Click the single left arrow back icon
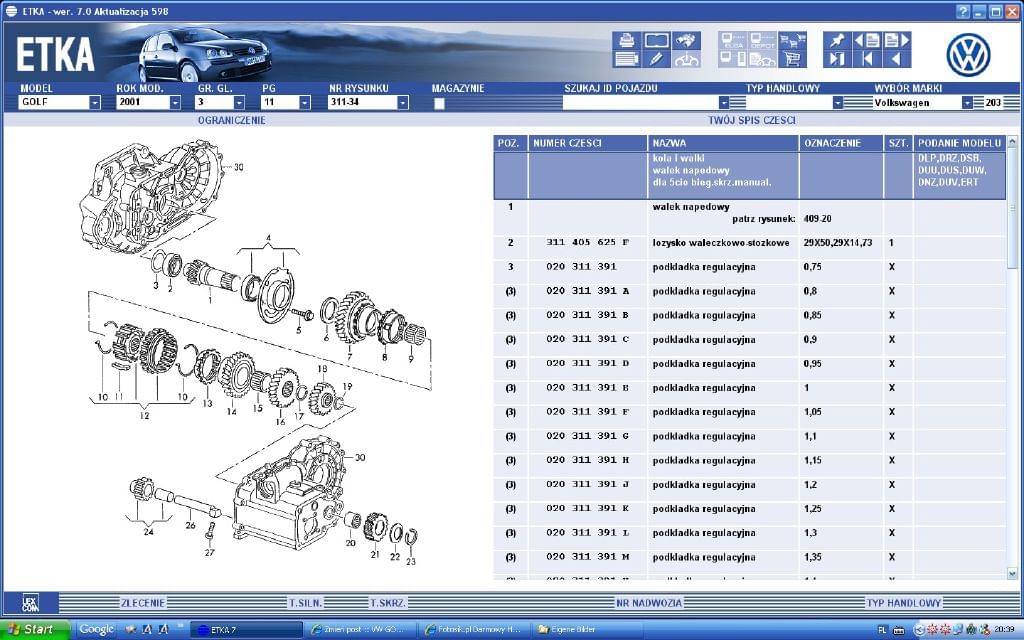This screenshot has width=1024, height=640. coord(897,59)
